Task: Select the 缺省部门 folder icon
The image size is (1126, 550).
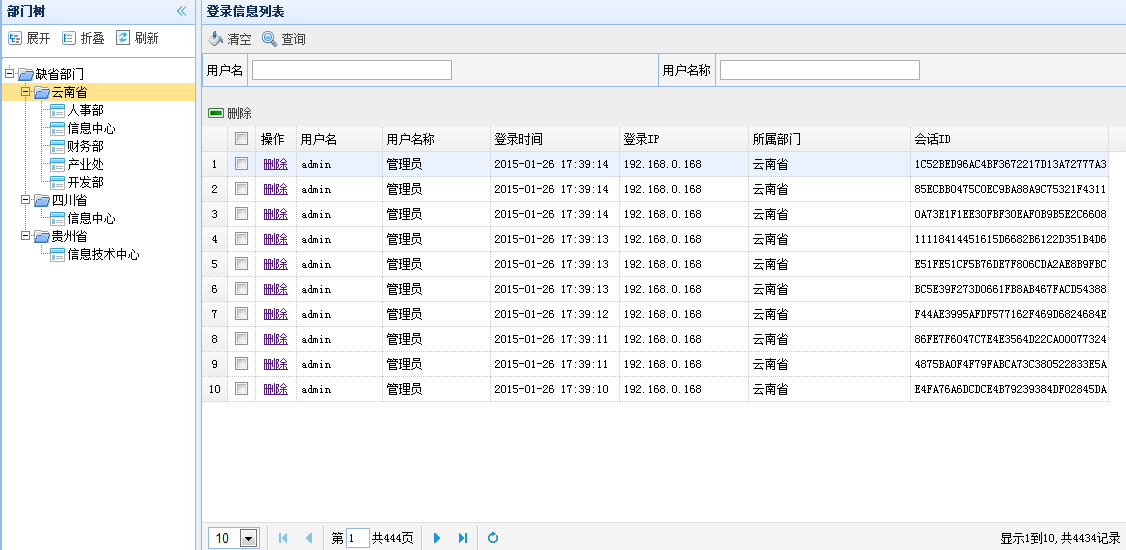Action: pyautogui.click(x=26, y=74)
